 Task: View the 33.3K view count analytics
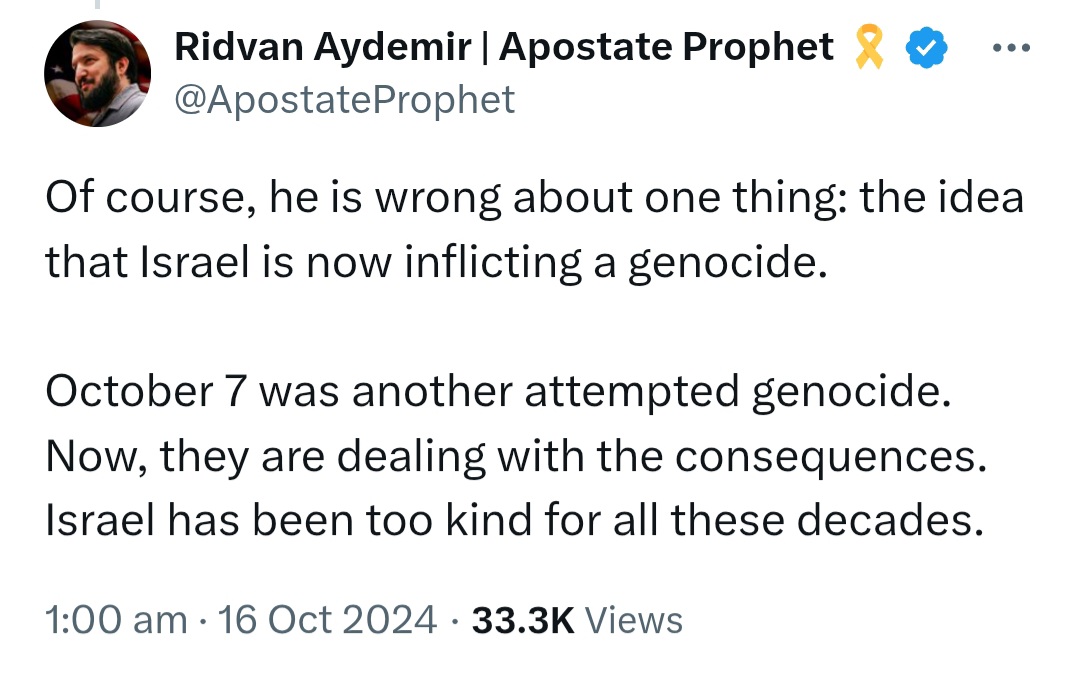522,620
